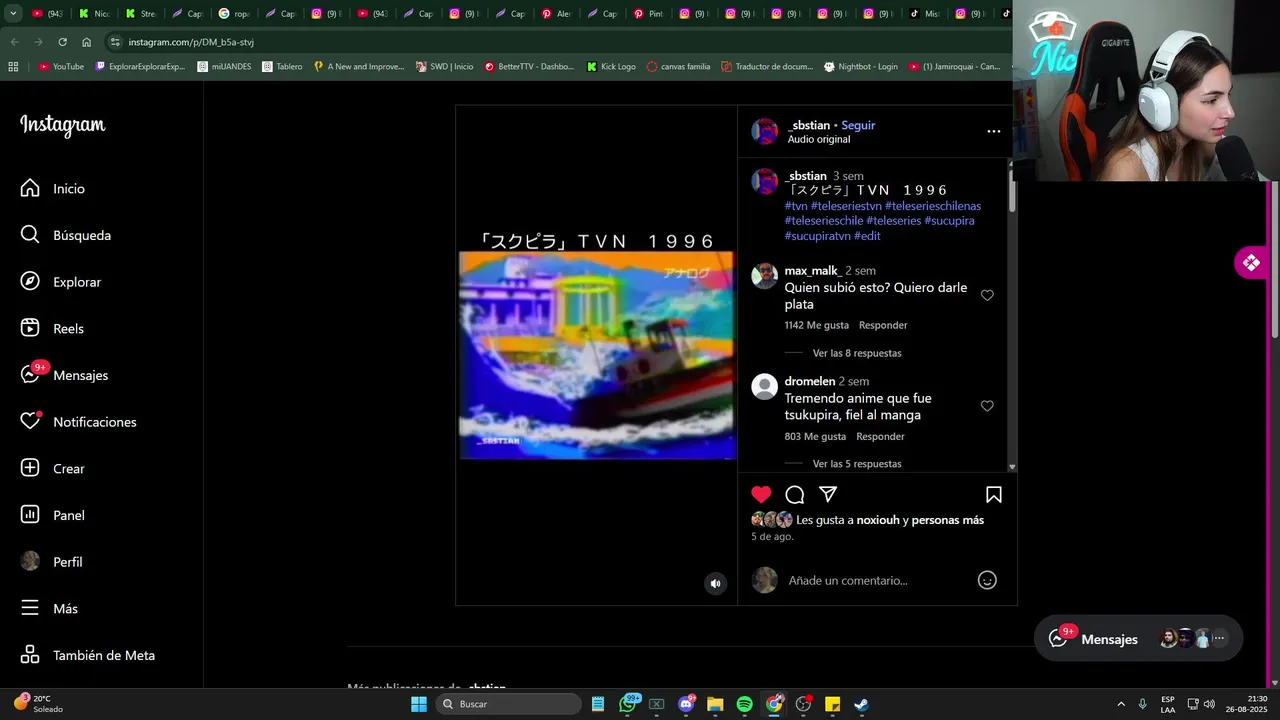The image size is (1280, 720).
Task: Reload the page
Action: pos(62,42)
